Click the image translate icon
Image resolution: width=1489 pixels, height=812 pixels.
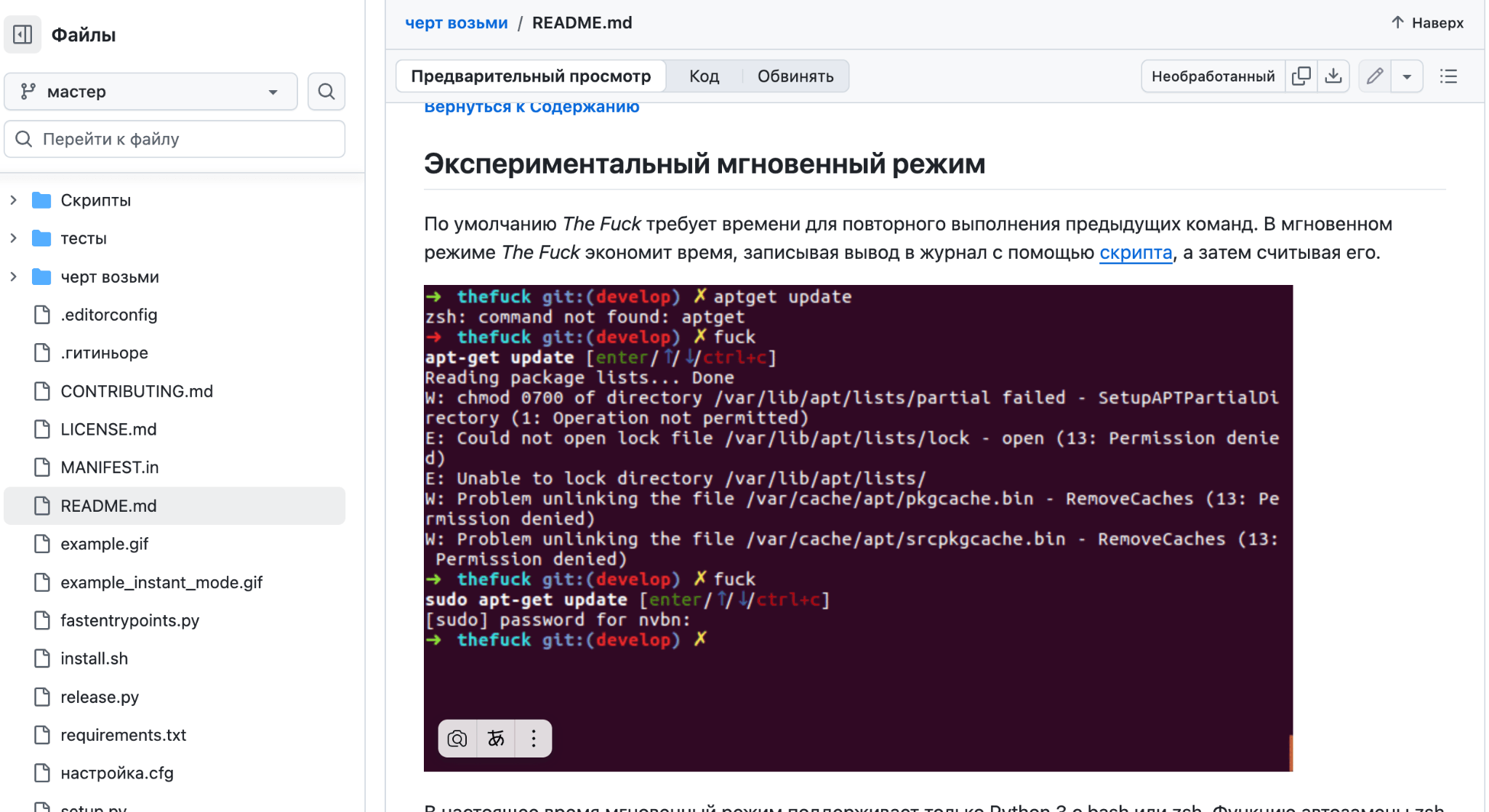pos(495,738)
